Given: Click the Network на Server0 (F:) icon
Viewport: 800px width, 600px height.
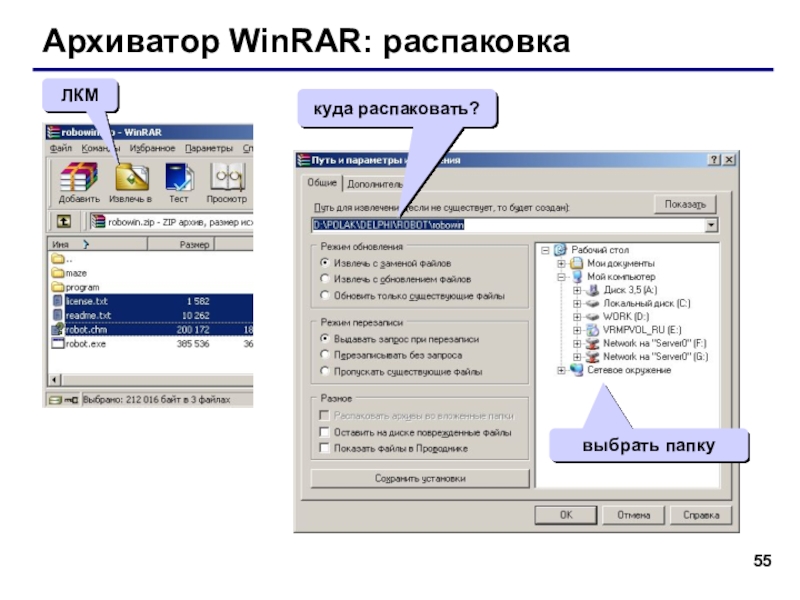Looking at the screenshot, I should (592, 343).
